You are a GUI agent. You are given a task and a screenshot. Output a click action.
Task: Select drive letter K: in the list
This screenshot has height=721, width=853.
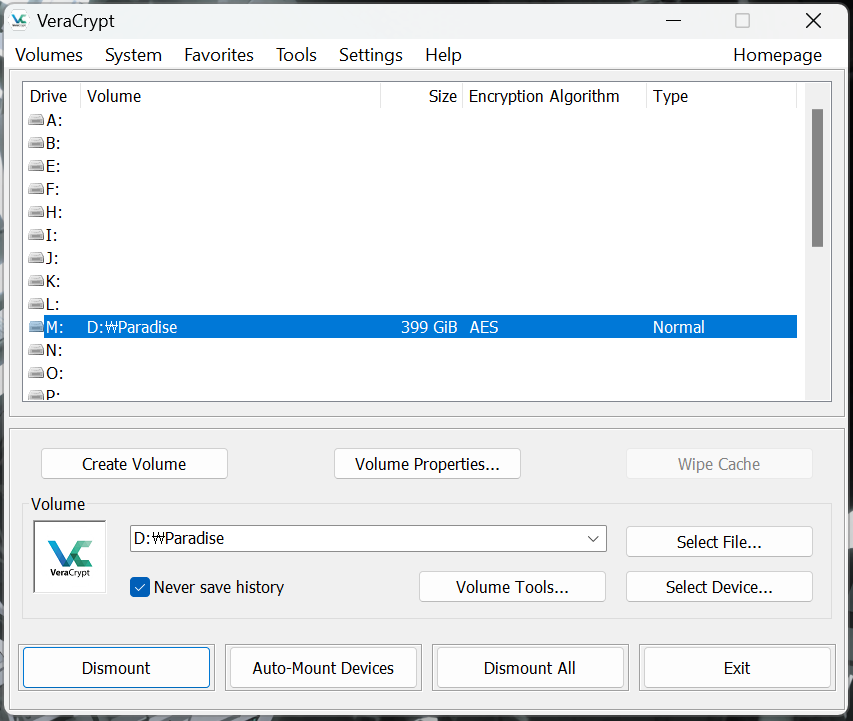point(53,281)
